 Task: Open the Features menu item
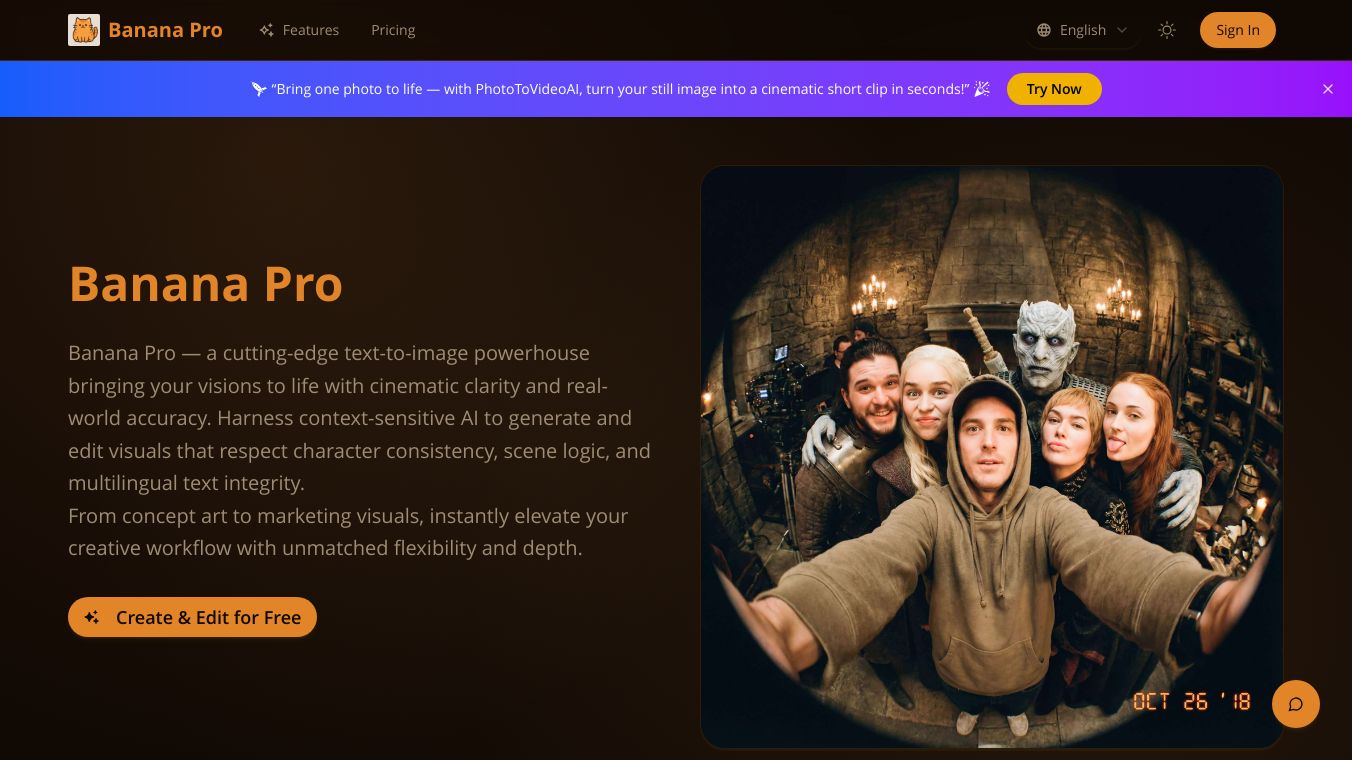click(x=299, y=30)
